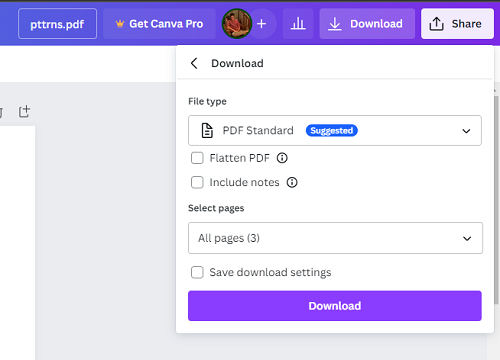Click Get Canva Pro
Viewport: 500px width, 360px height.
tap(159, 24)
